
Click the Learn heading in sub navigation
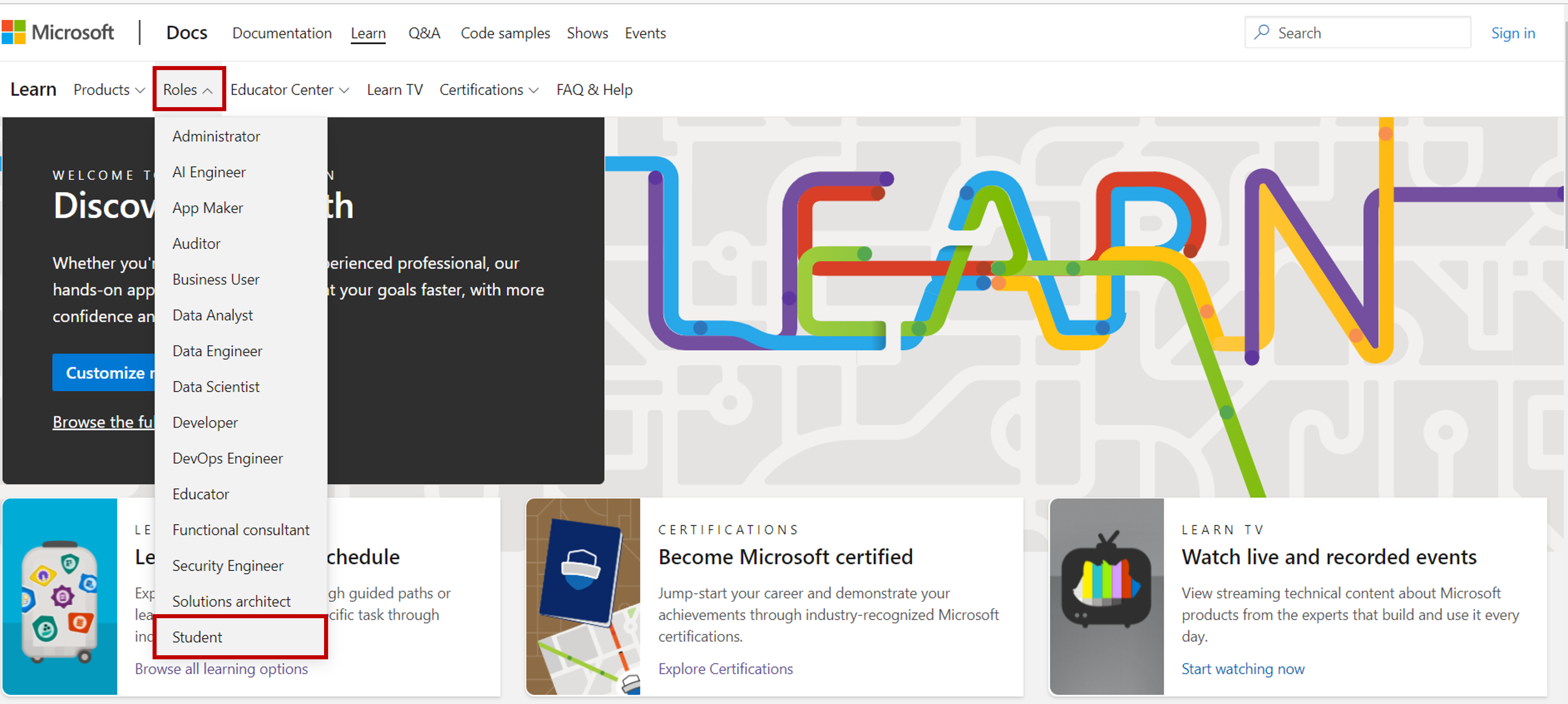click(x=33, y=89)
